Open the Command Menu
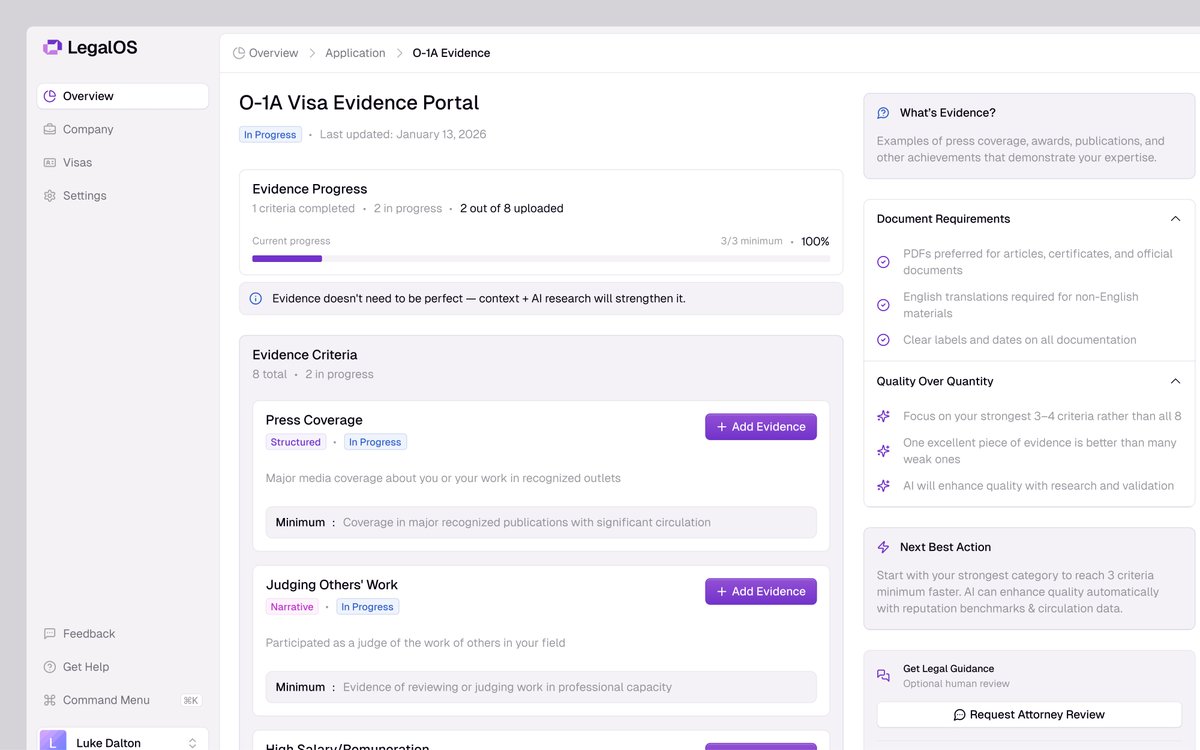 click(x=122, y=700)
